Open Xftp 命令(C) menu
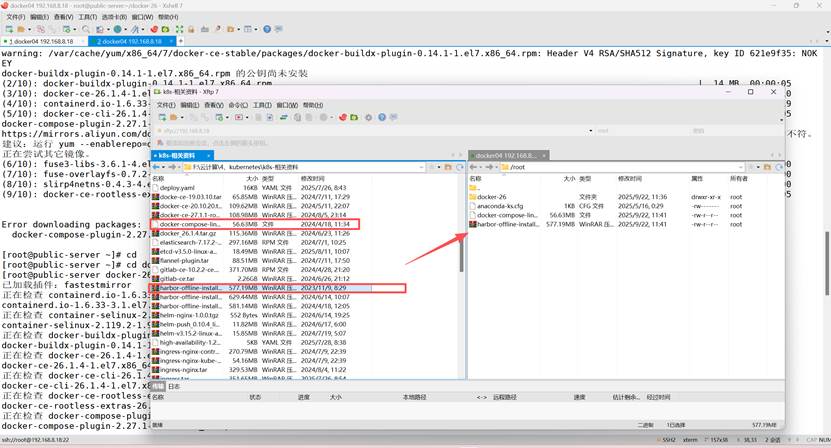Viewport: 831px width, 448px height. tap(238, 105)
